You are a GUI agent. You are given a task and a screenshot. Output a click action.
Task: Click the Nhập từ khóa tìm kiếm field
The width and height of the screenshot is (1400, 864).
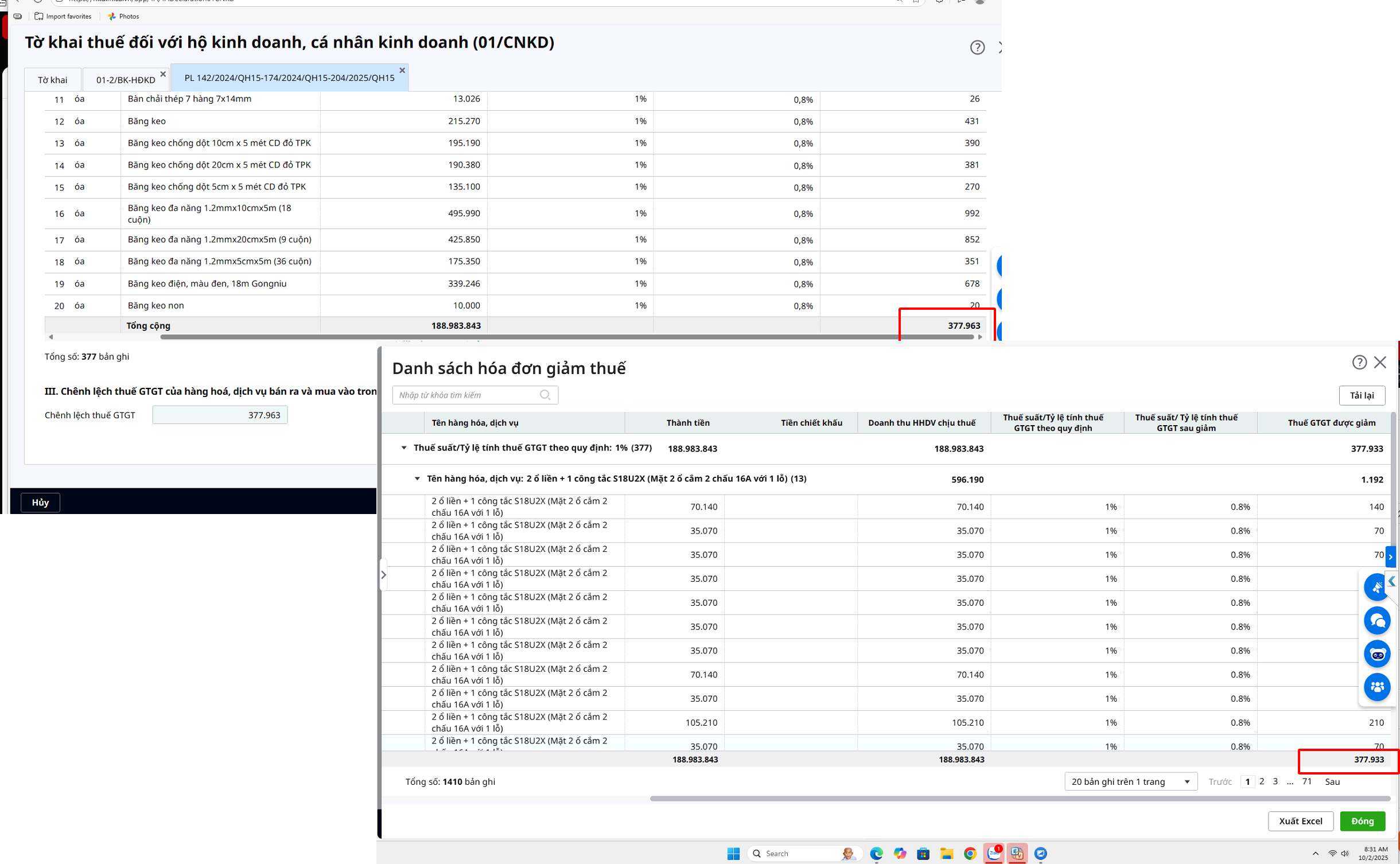pos(466,395)
